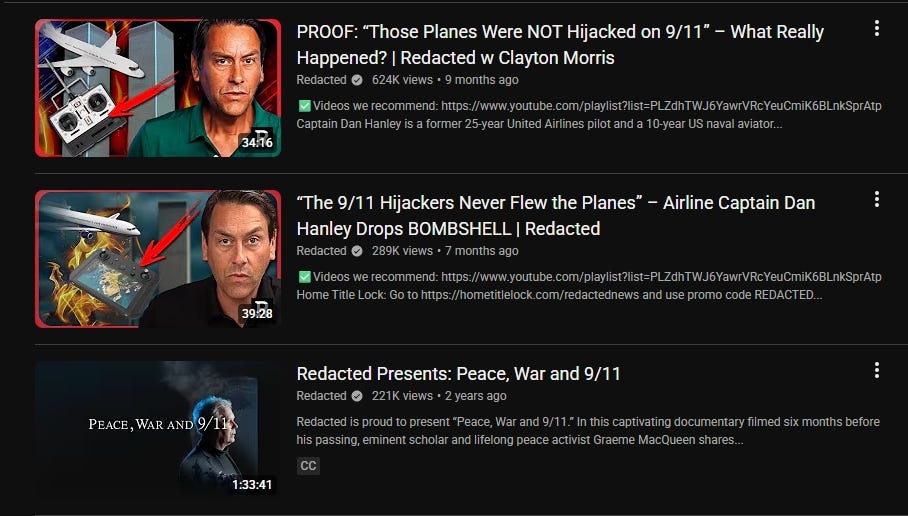Open the three-dot menu for the Hanley BOMBSHELL video
The image size is (908, 516).
[877, 199]
